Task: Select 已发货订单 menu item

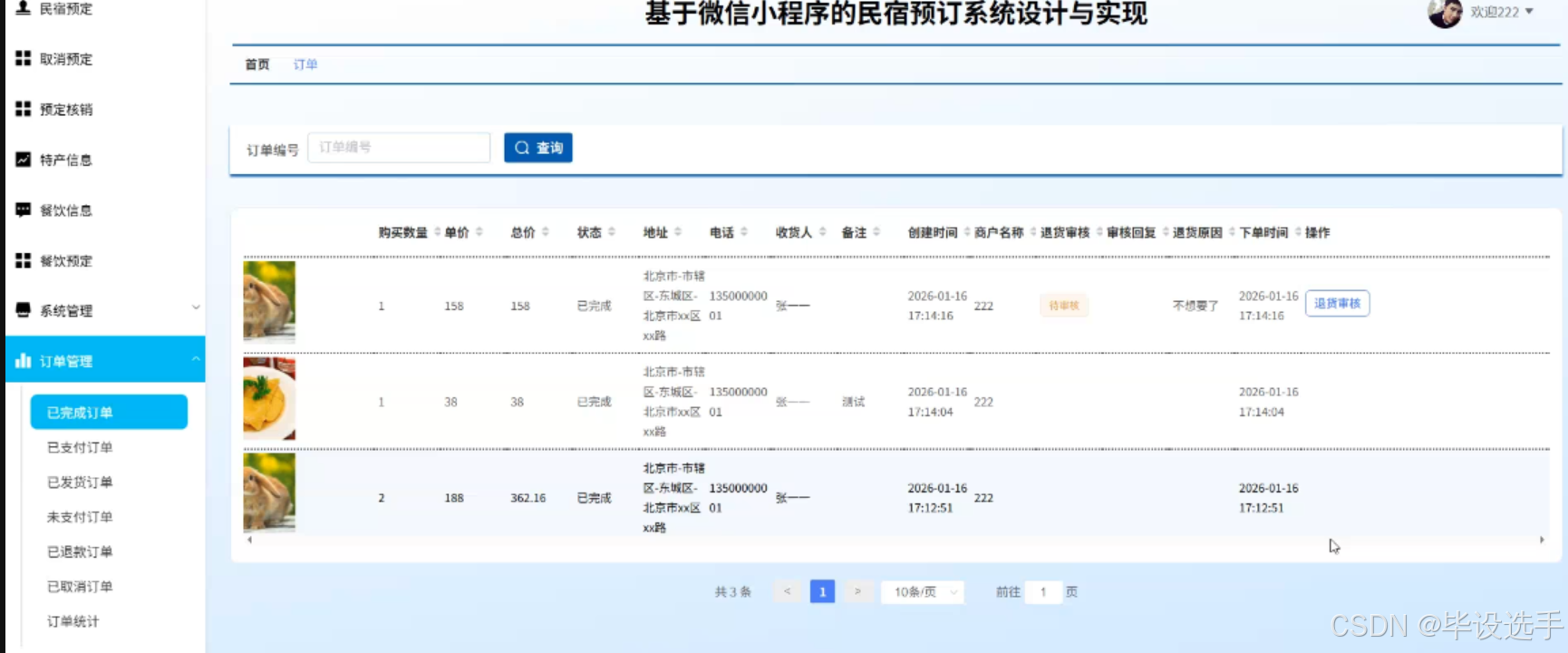Action: [x=80, y=482]
